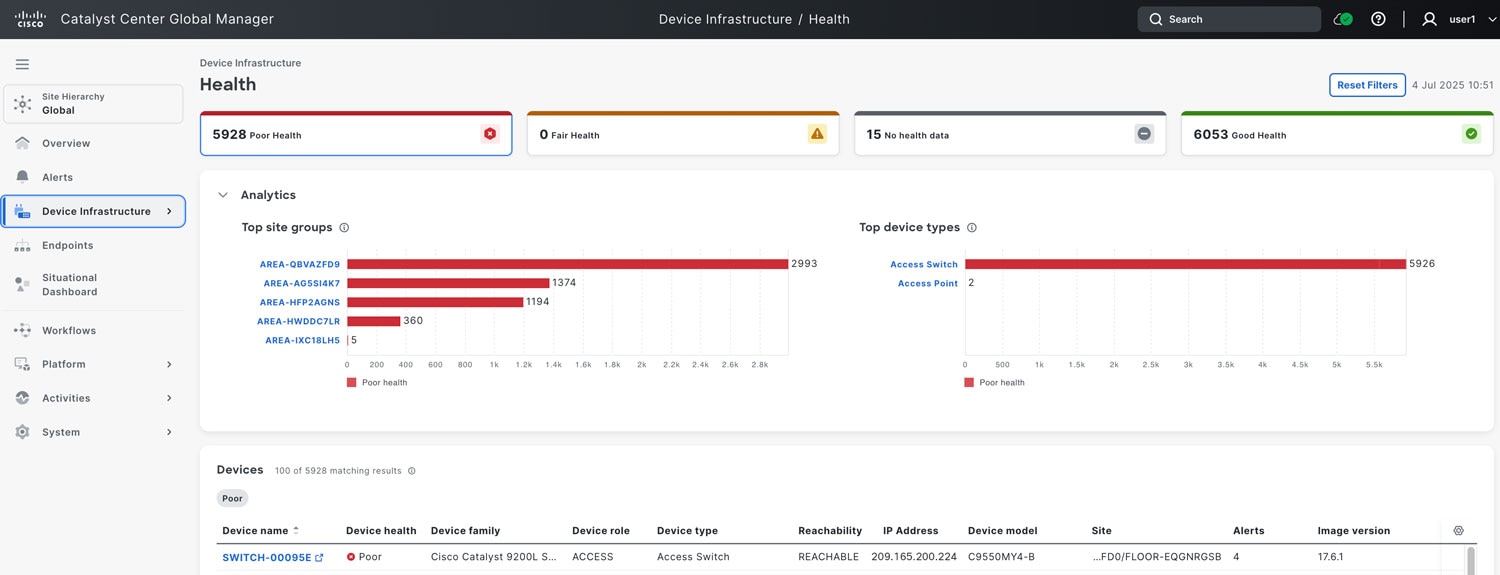Click the Overview home icon
The width and height of the screenshot is (1500, 575).
(x=22, y=143)
